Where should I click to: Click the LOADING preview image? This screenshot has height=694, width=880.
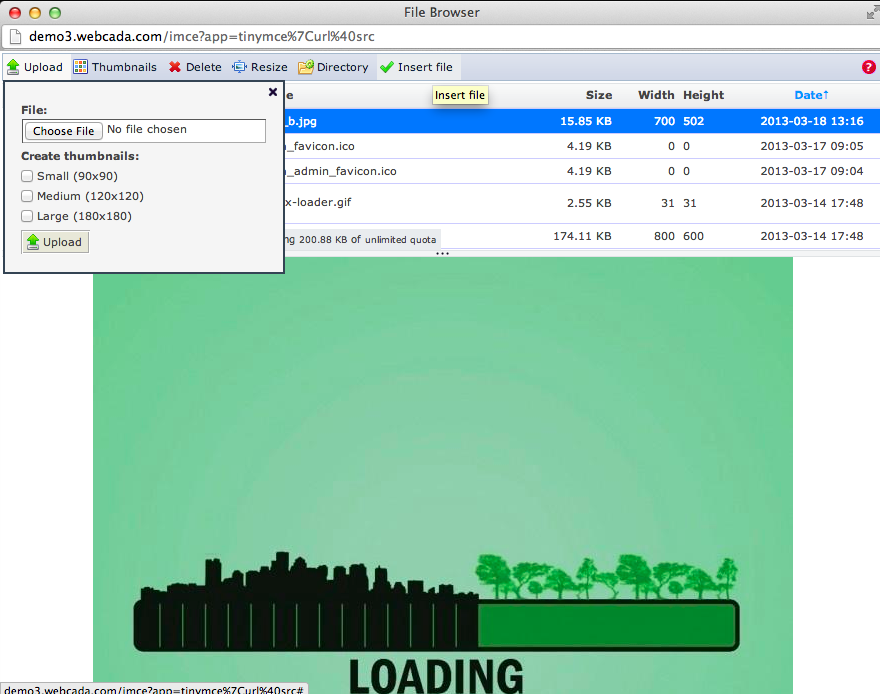coord(443,476)
